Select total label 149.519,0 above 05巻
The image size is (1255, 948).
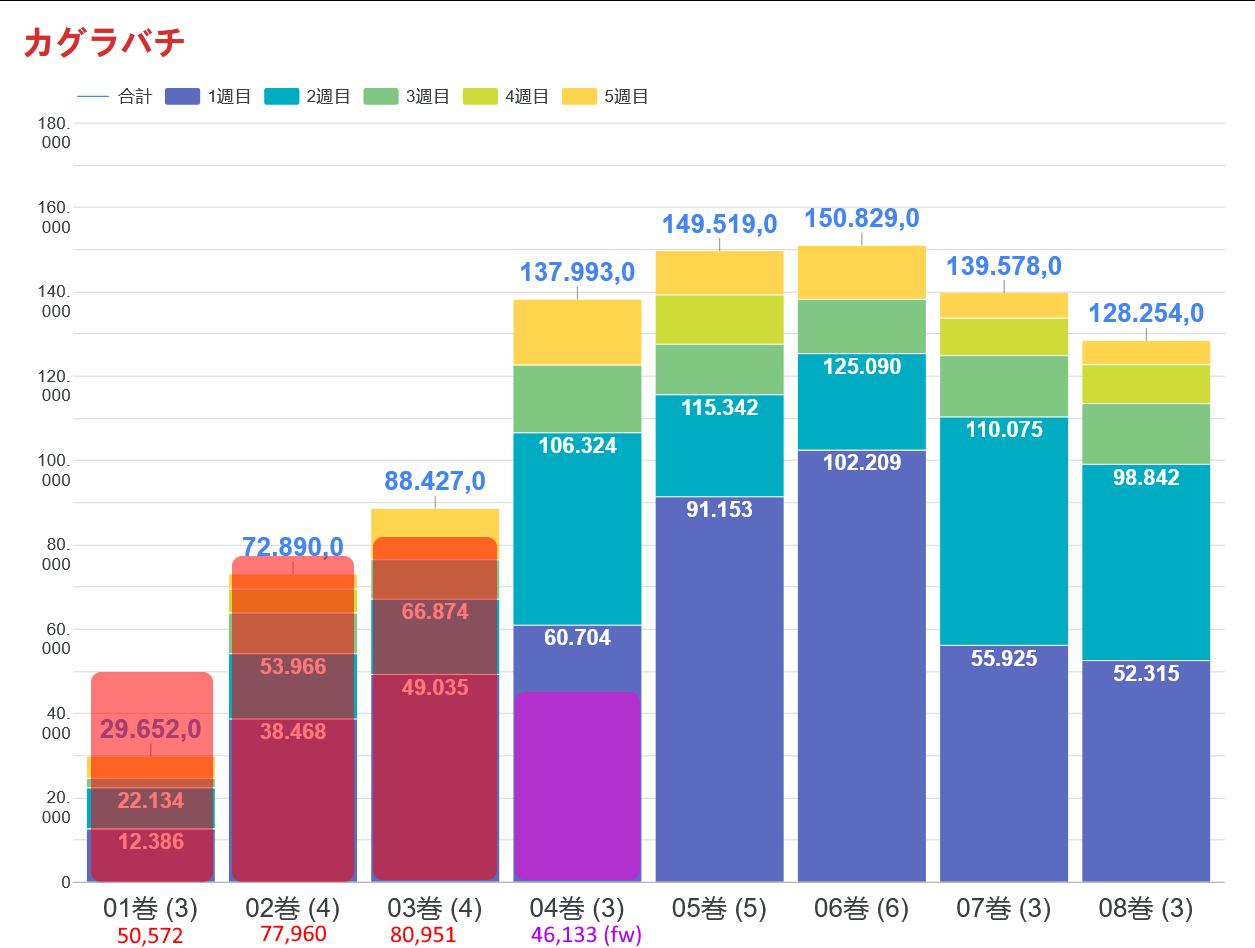coord(719,224)
